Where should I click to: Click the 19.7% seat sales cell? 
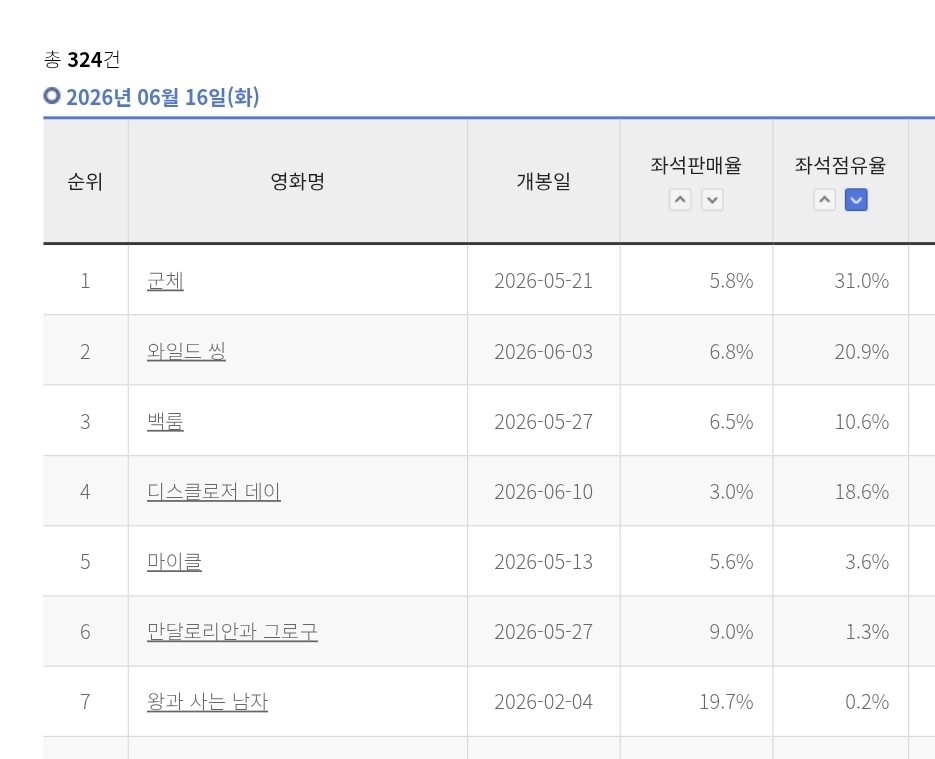(x=696, y=702)
